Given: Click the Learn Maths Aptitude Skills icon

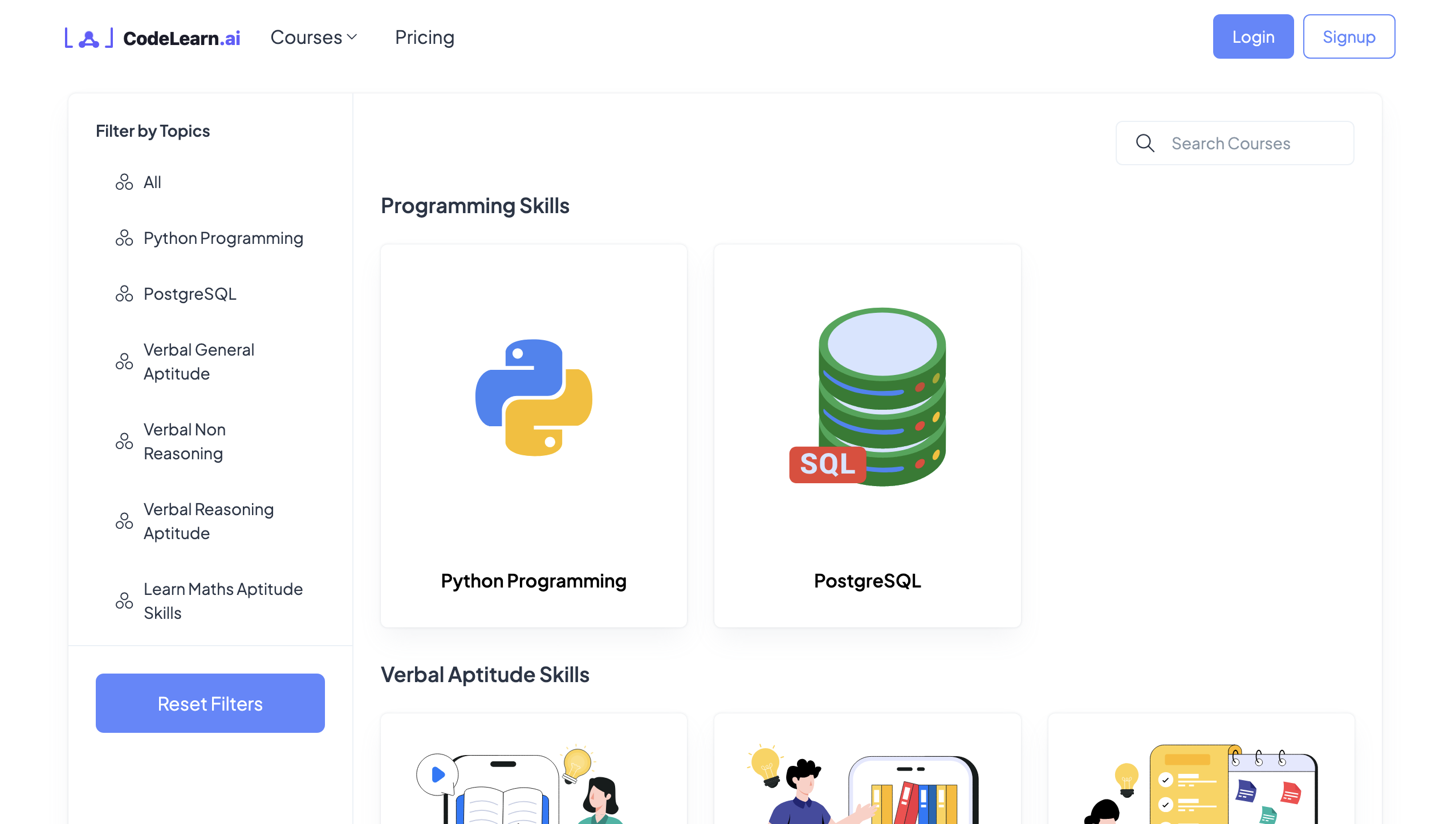Looking at the screenshot, I should click(x=124, y=601).
